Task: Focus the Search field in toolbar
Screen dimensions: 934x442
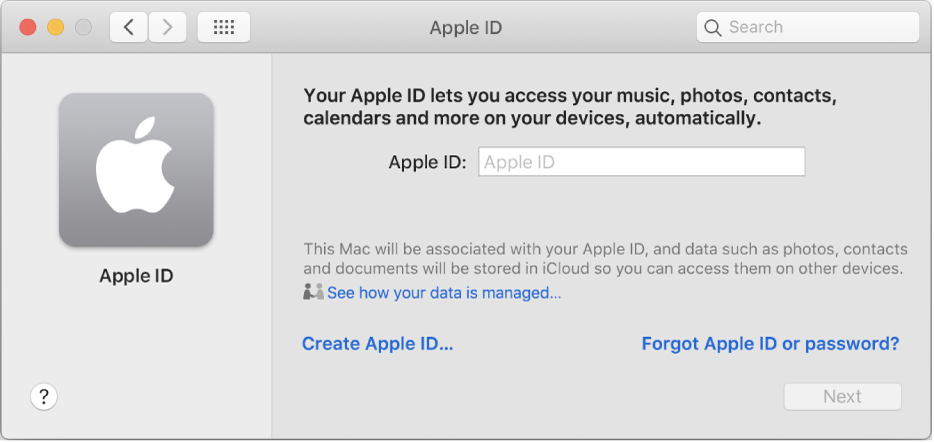Action: (x=815, y=28)
